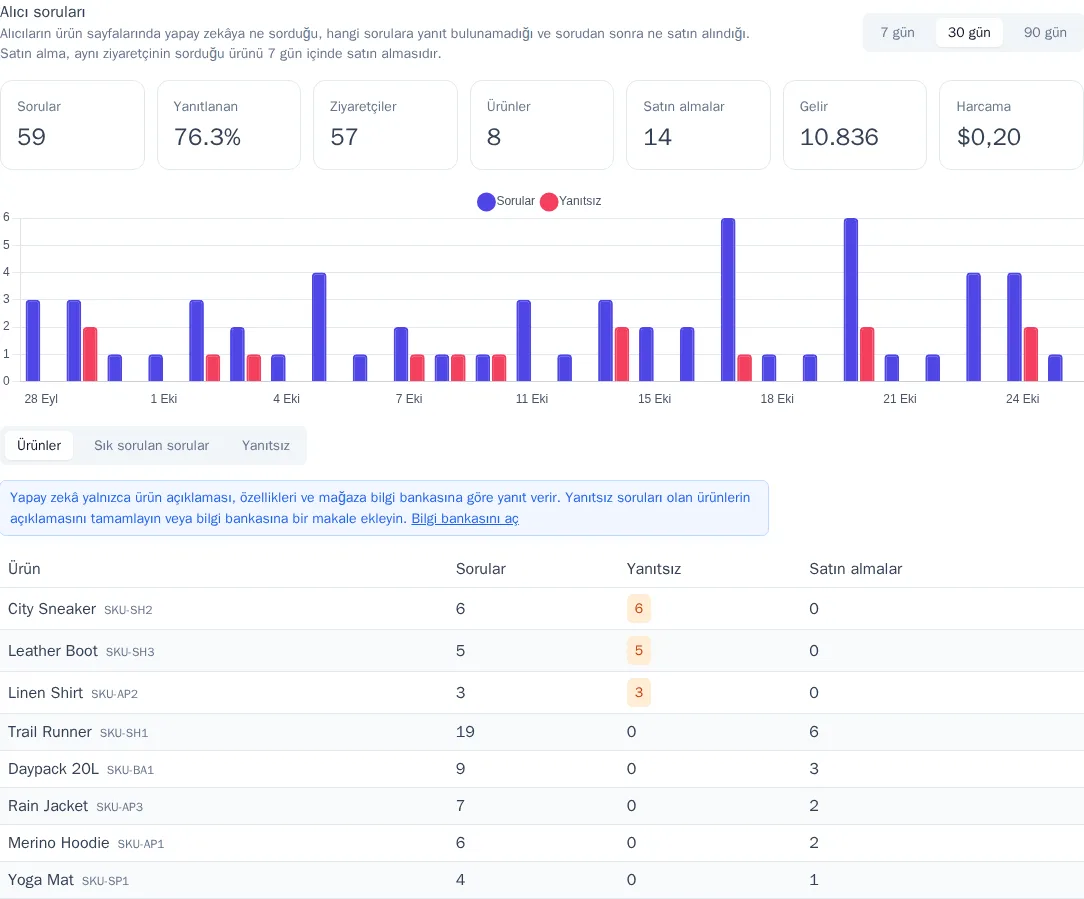Open the Bilgi bankasını aç link
This screenshot has width=1084, height=899.
click(x=465, y=519)
